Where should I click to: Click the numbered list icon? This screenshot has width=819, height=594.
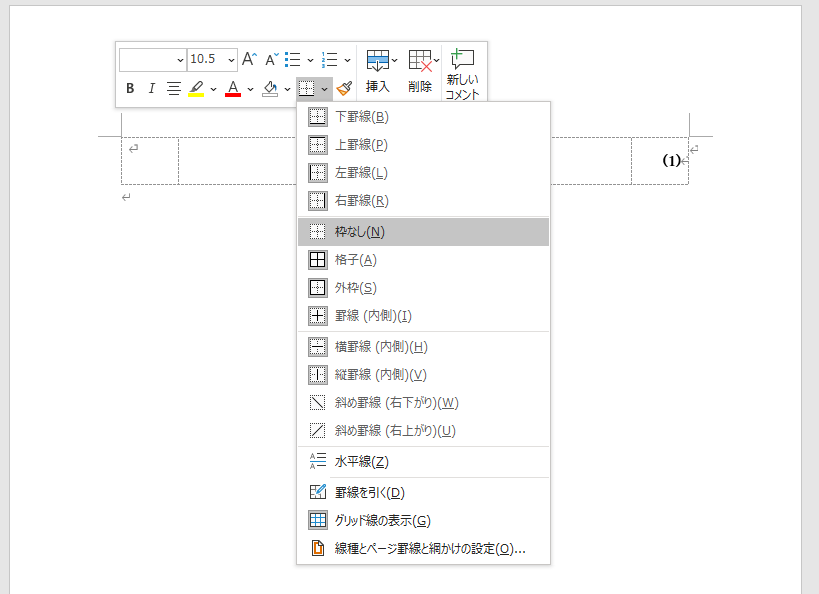330,60
